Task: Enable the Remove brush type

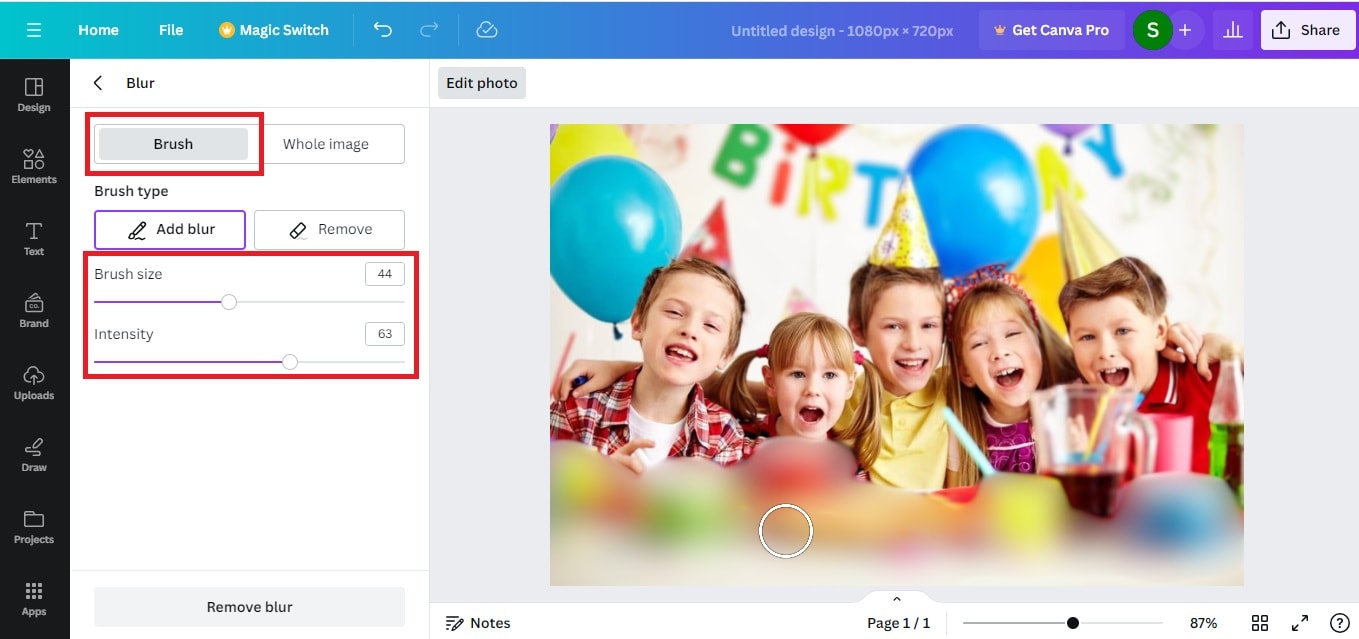Action: pos(329,229)
